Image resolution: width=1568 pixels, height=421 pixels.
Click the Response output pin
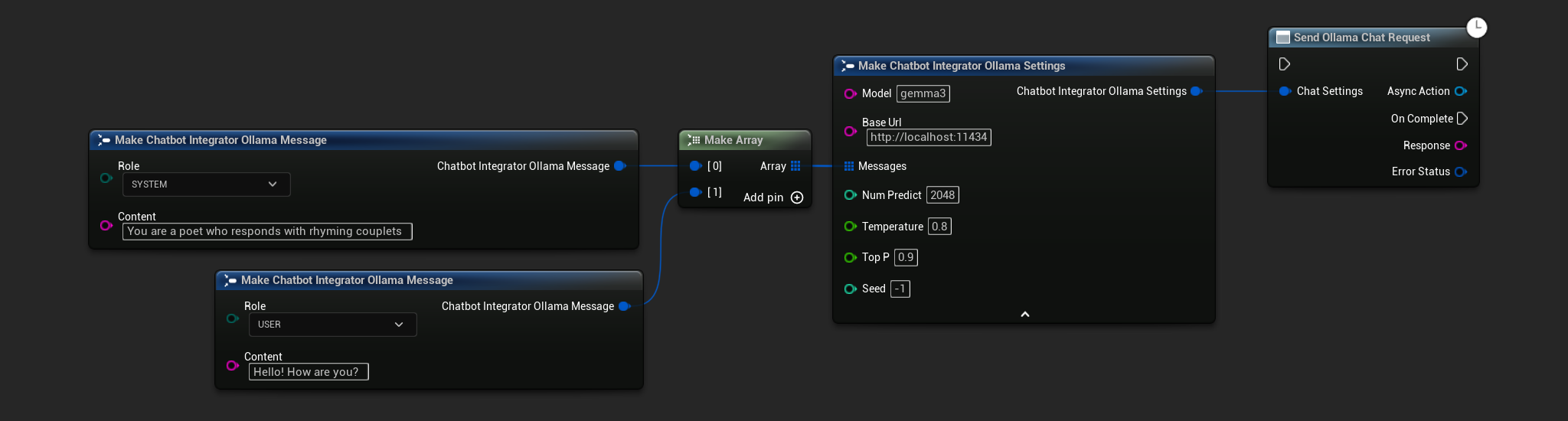(x=1460, y=145)
